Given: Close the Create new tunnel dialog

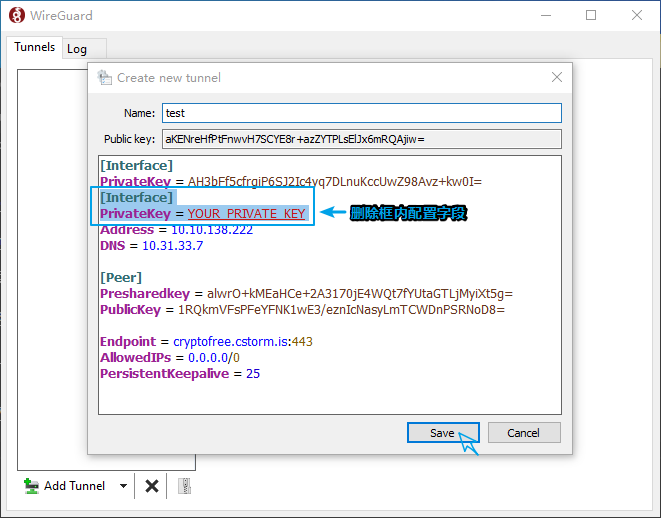Looking at the screenshot, I should pos(557,77).
